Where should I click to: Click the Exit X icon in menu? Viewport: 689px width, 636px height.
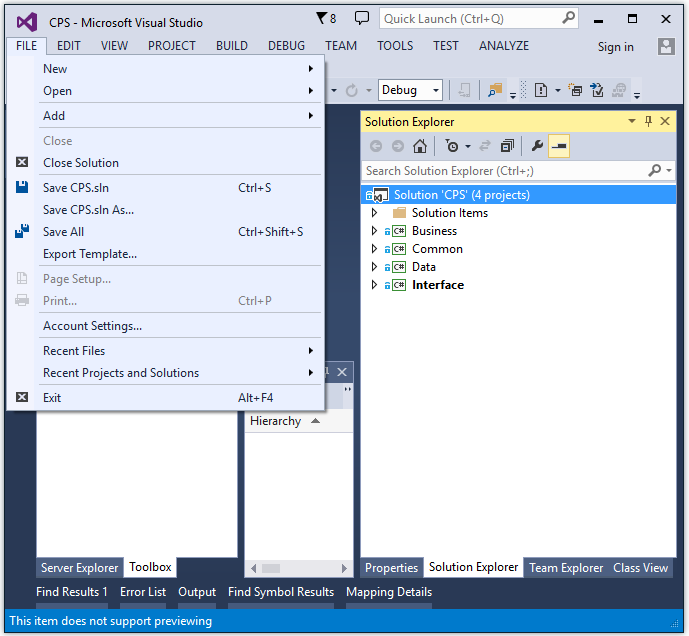click(22, 397)
